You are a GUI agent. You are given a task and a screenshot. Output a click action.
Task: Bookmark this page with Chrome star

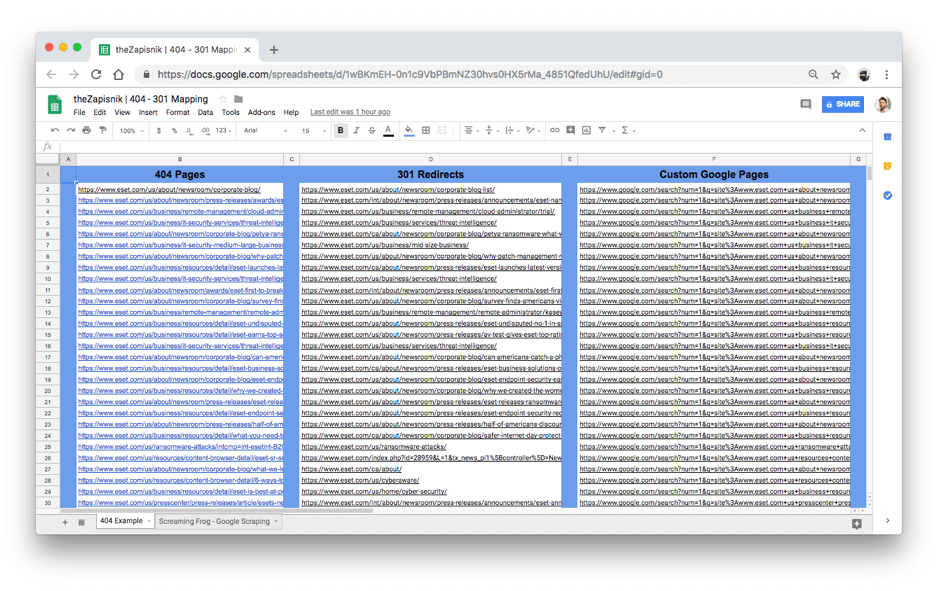[835, 75]
